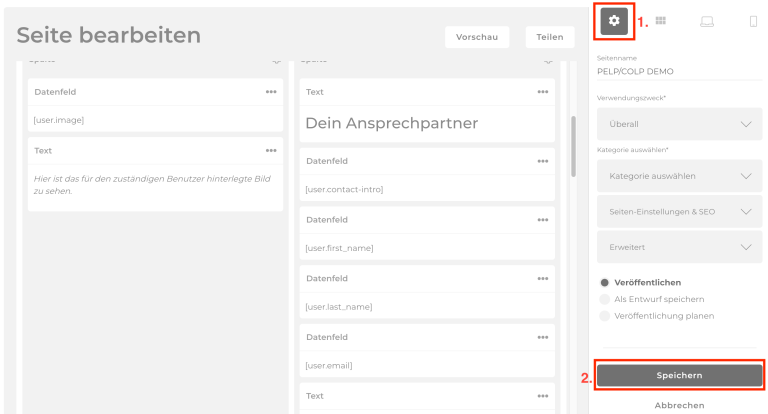Select the desktop preview icon
Screen dimensions: 768x414
(x=707, y=21)
